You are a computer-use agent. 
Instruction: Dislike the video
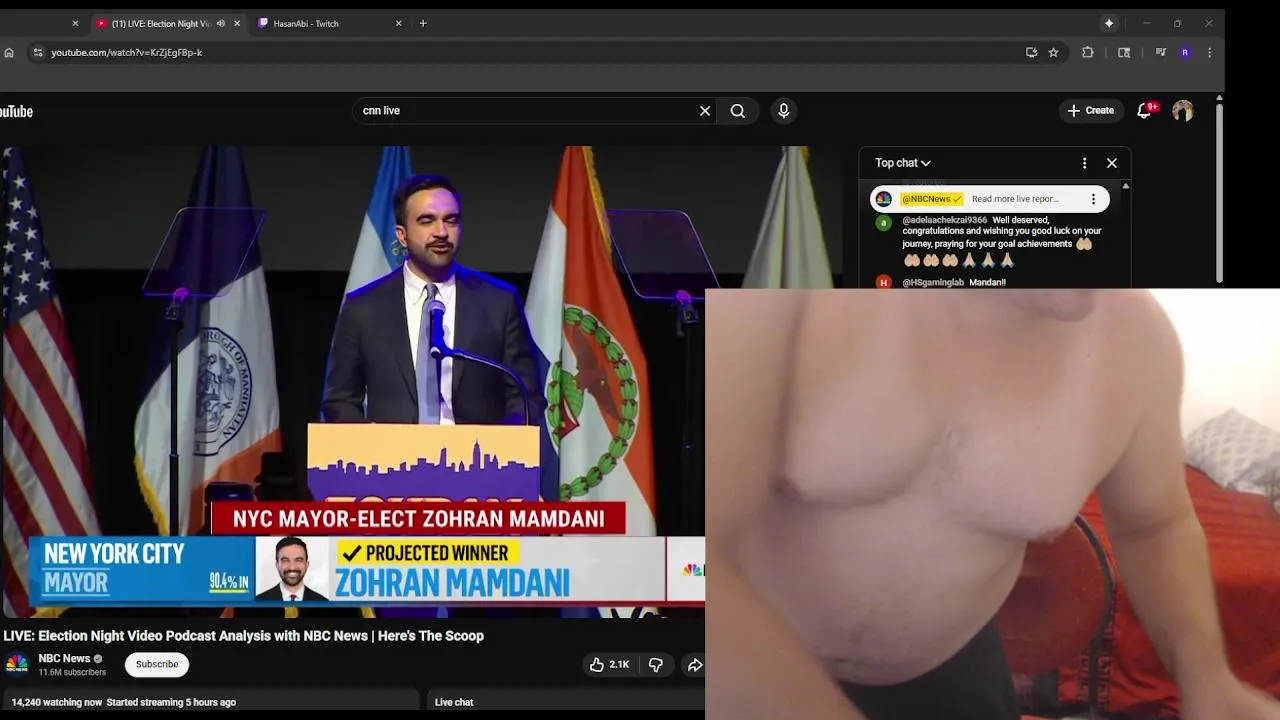656,664
